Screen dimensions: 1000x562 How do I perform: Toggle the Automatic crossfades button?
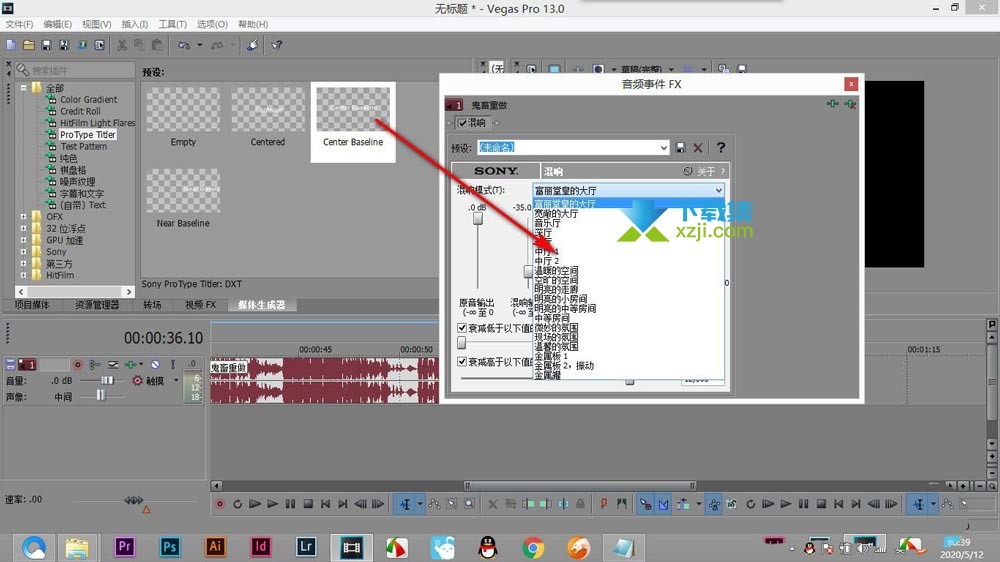(x=663, y=504)
